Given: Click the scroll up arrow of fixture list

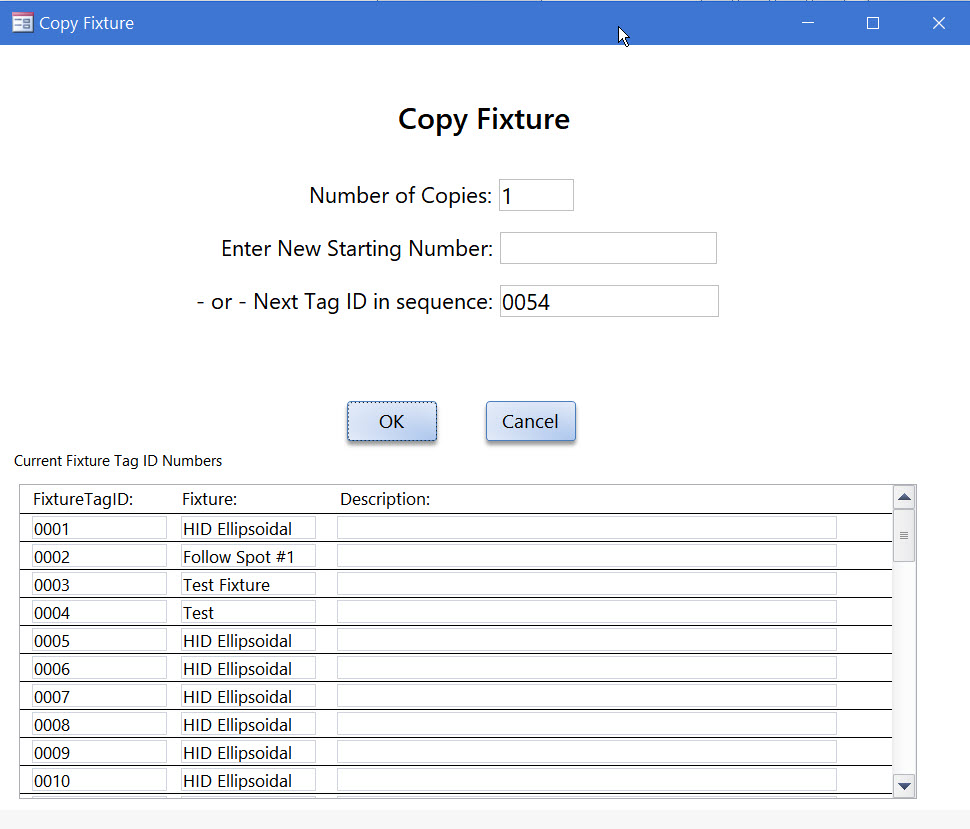Looking at the screenshot, I should coord(904,497).
